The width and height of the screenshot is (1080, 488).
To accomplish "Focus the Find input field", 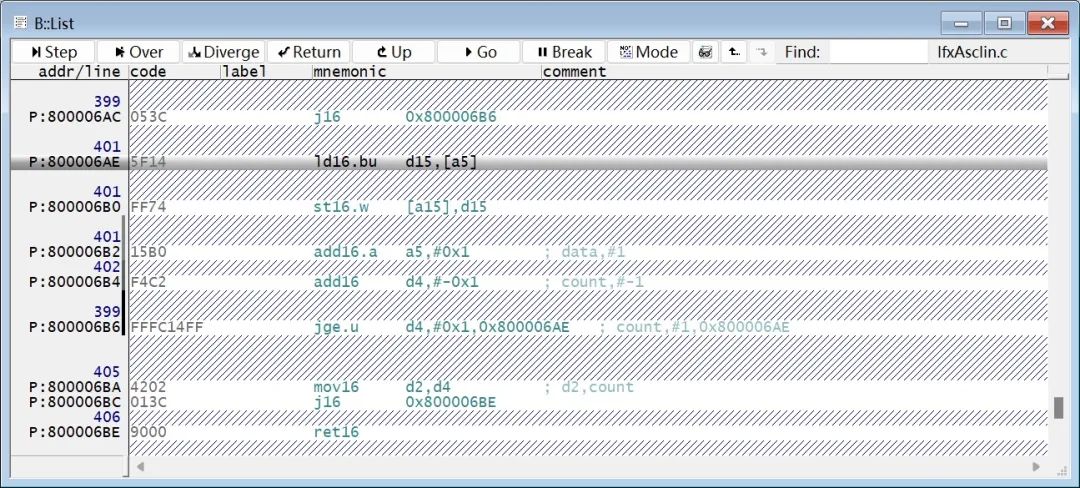I will point(880,52).
